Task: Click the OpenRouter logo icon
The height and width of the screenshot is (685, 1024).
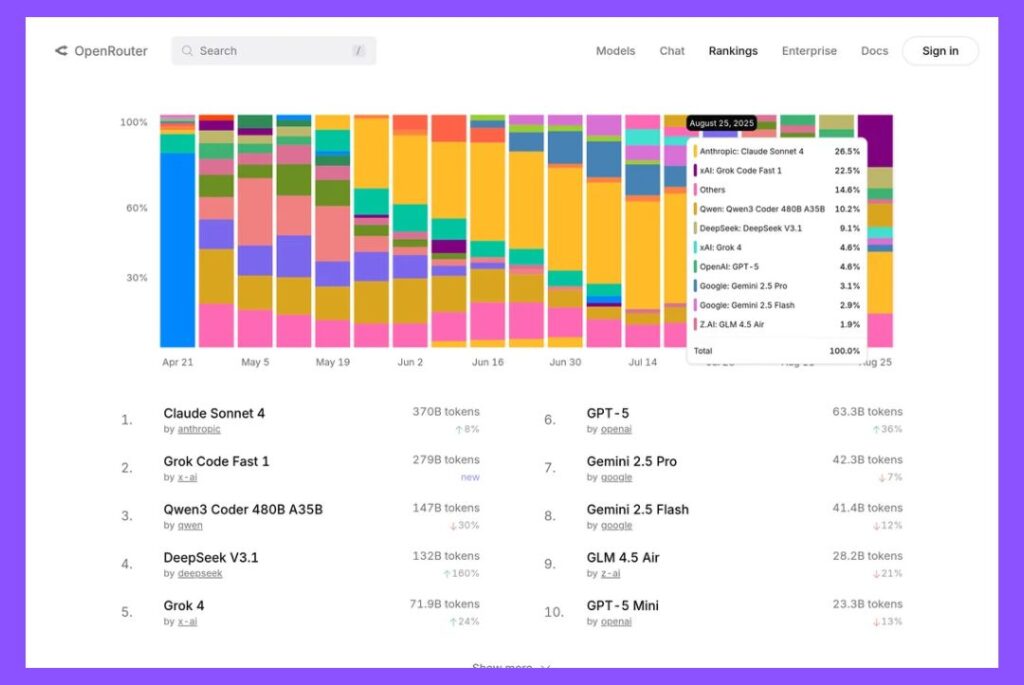Action: [61, 51]
